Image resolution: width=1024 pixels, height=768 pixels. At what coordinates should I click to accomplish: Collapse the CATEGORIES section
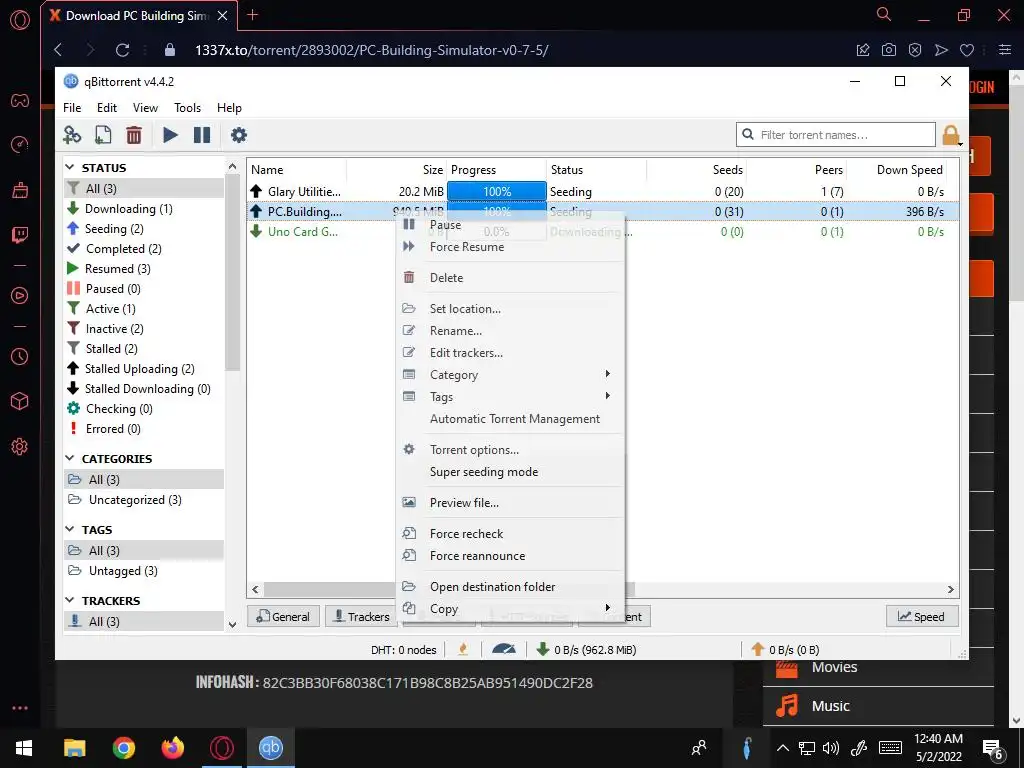[x=71, y=458]
